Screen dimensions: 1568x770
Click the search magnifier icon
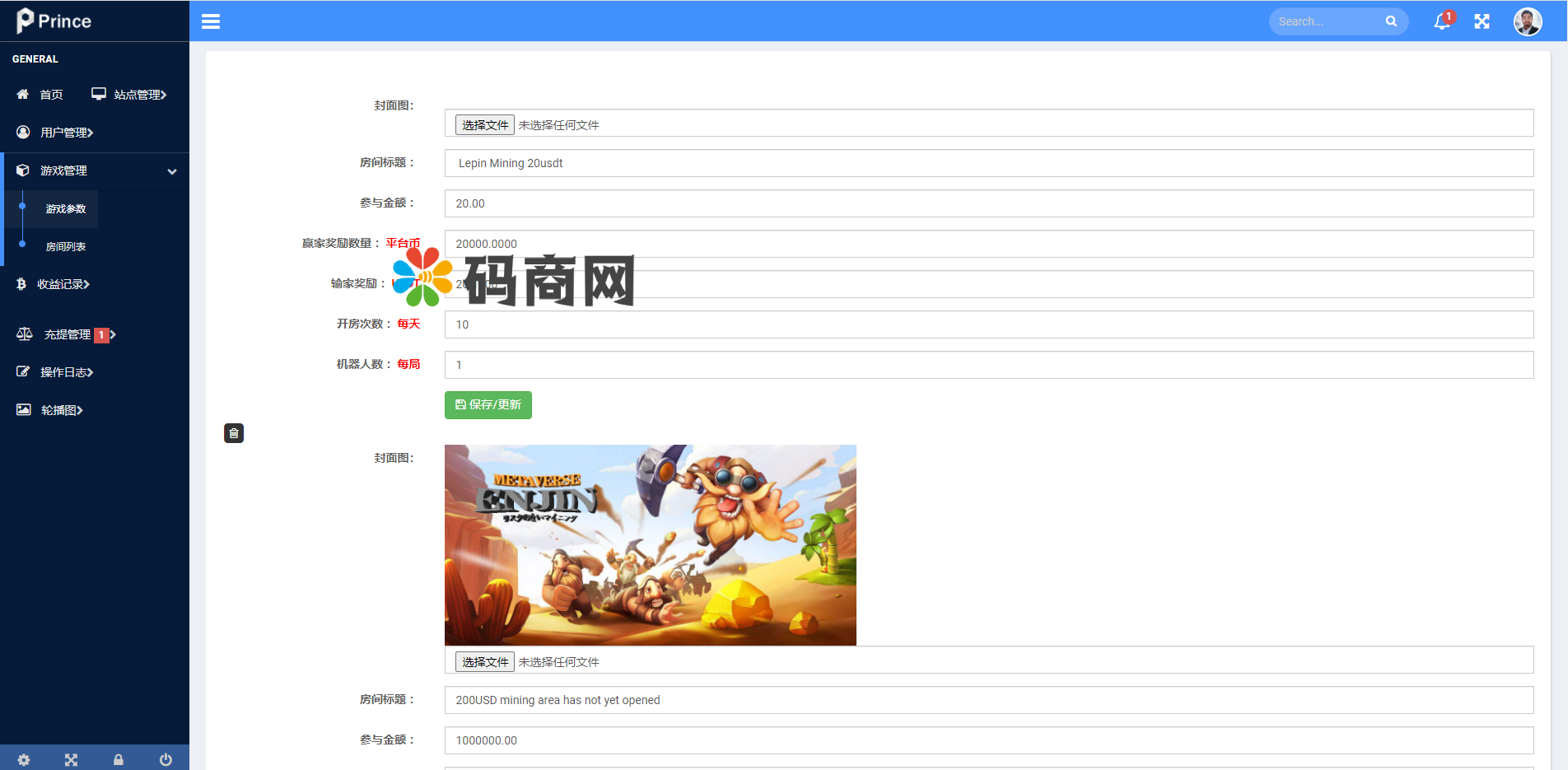click(x=1391, y=21)
